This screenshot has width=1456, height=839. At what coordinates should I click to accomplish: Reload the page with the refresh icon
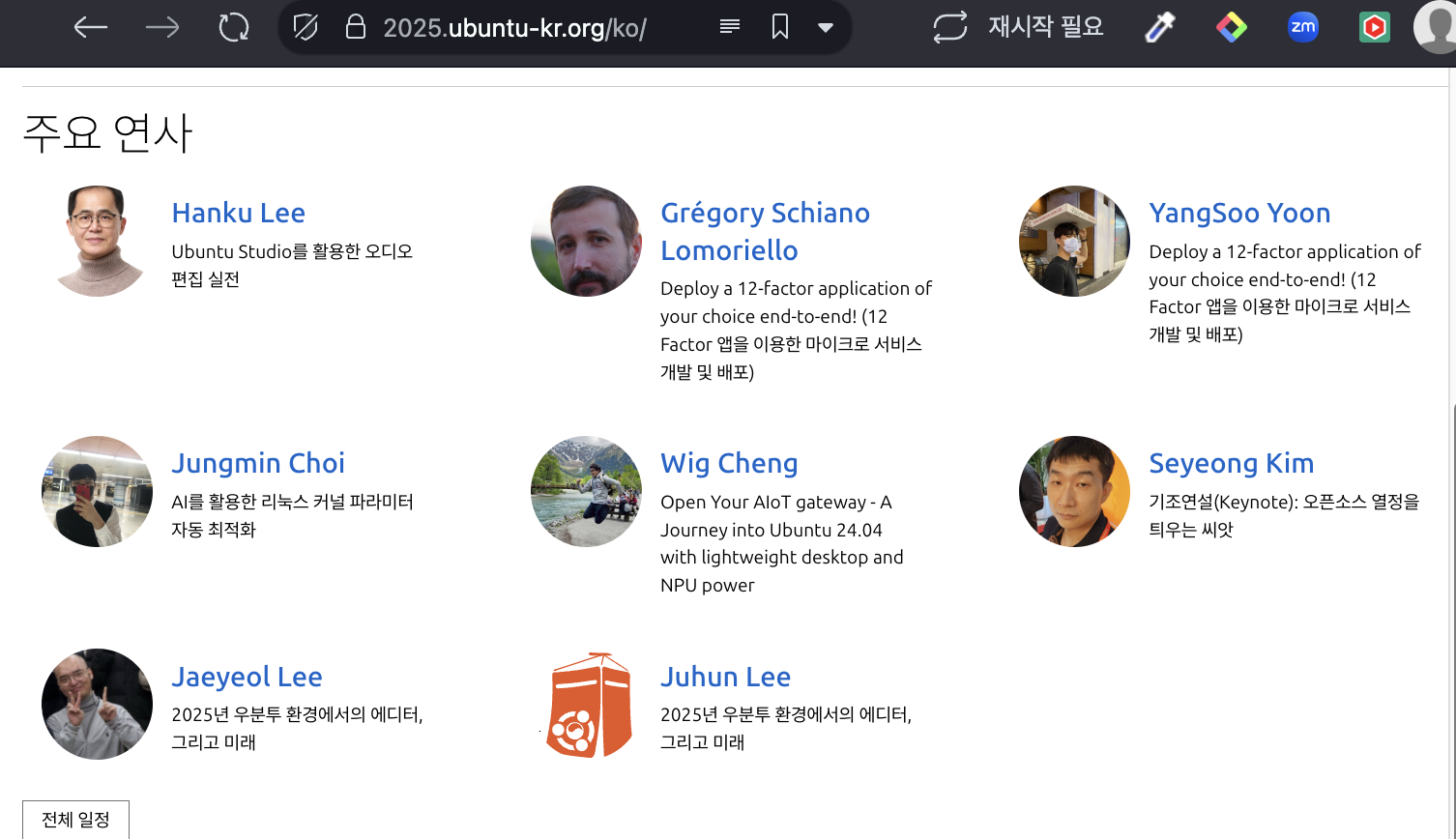coord(234,27)
